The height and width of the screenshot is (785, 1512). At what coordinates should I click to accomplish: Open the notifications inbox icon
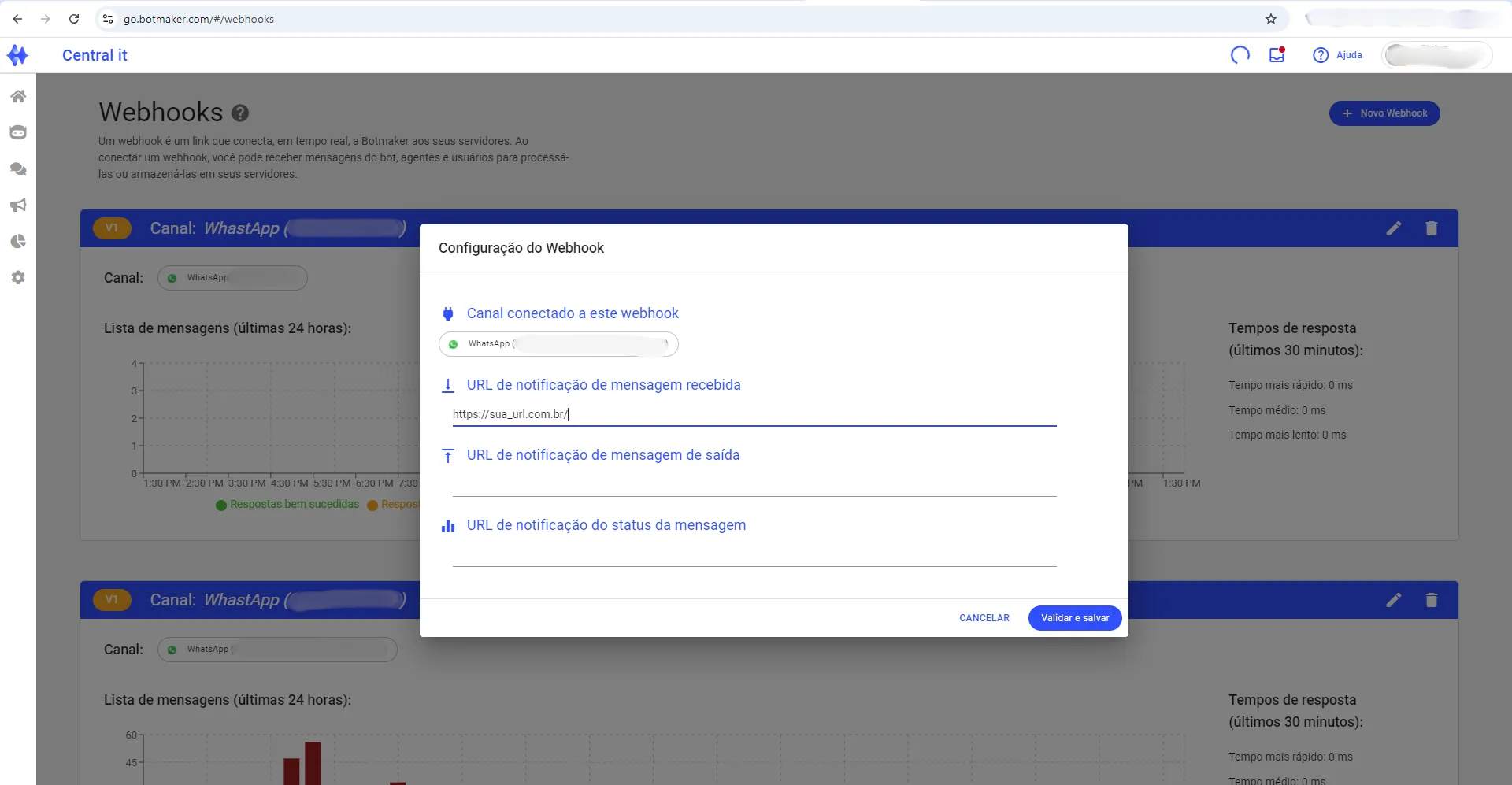point(1277,55)
